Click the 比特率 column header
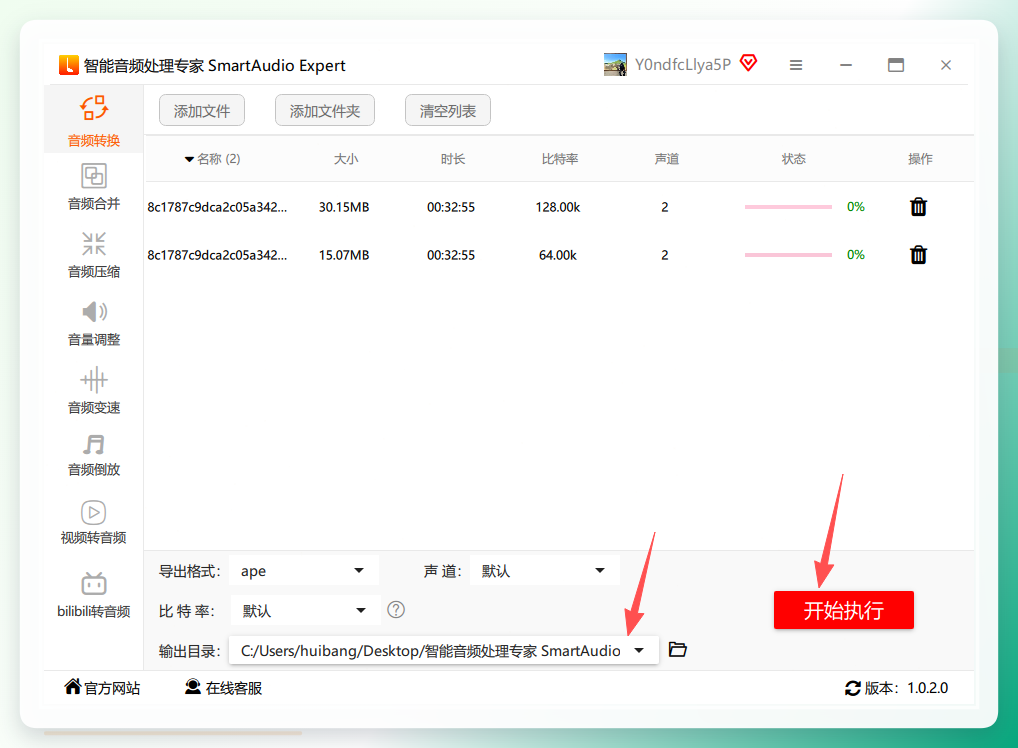 coord(560,159)
